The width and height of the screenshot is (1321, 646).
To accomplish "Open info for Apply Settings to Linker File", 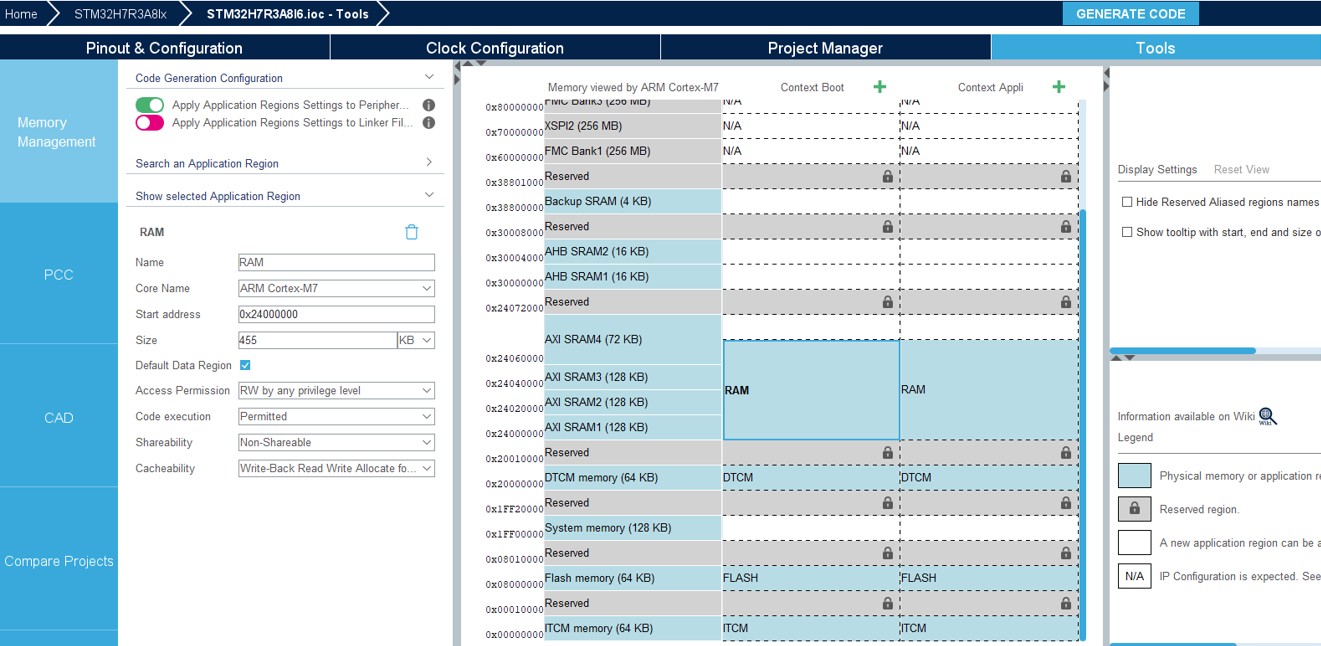I will pyautogui.click(x=429, y=123).
